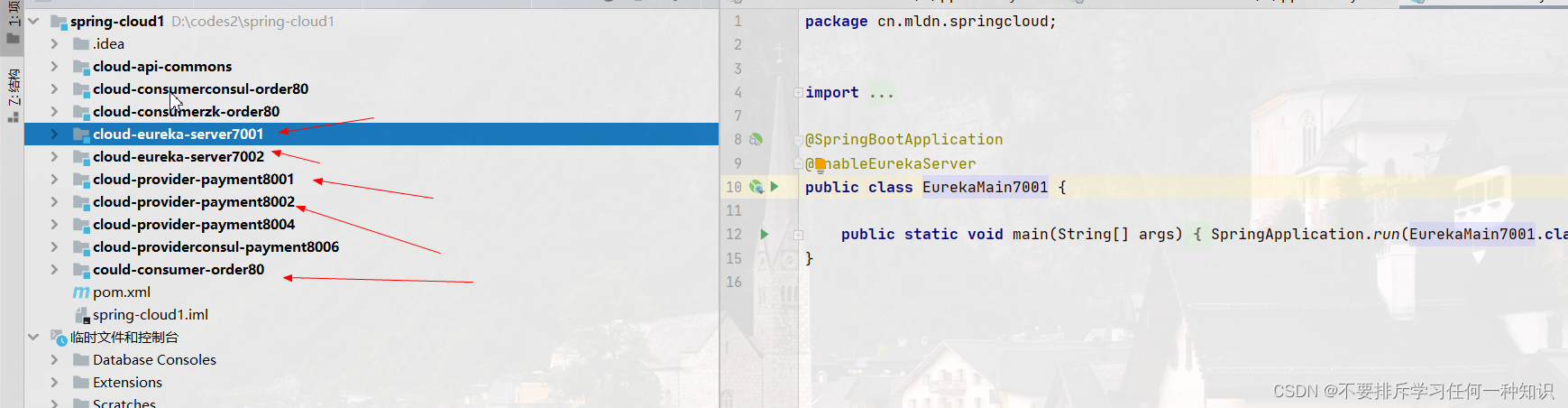Image resolution: width=1568 pixels, height=408 pixels.
Task: Expand cloud-provider-payment8002 module
Action: point(55,201)
